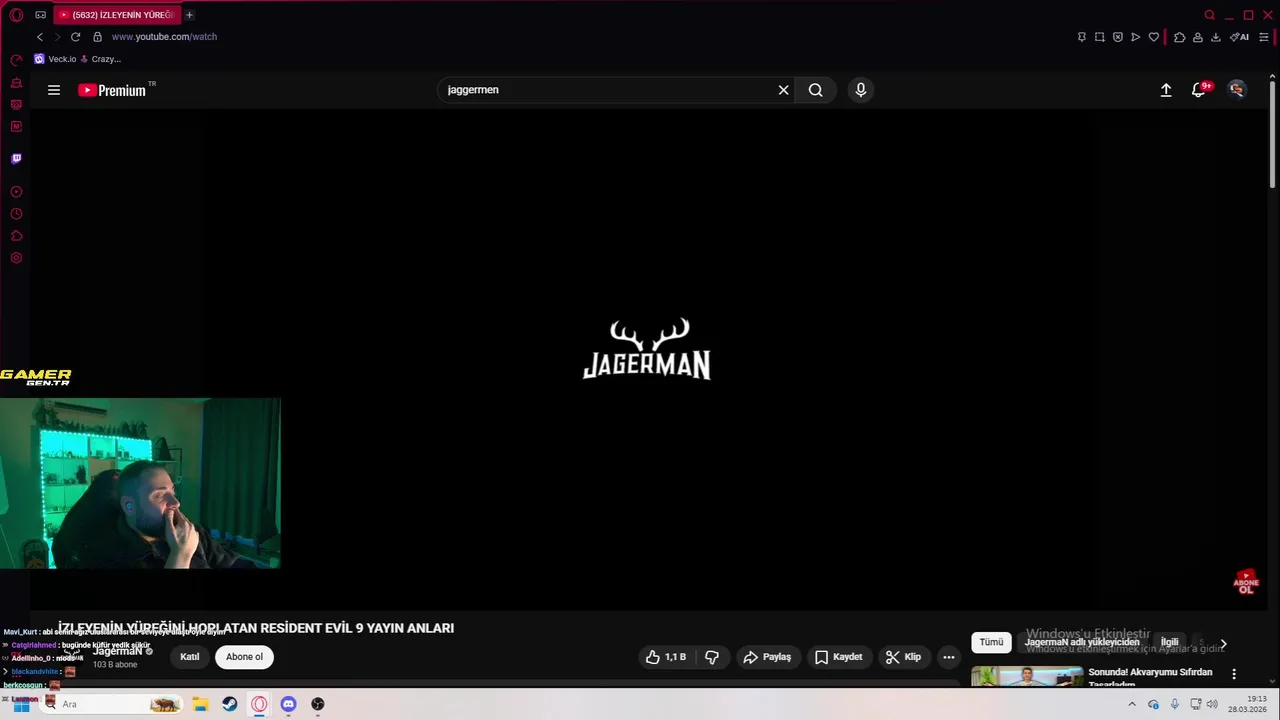
Task: Open GX Cleaner in sidebar
Action: coord(16,83)
